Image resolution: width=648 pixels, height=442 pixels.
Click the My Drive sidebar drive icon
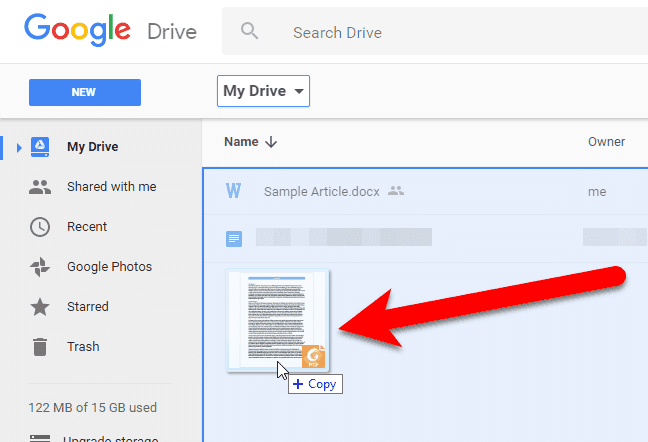point(40,147)
